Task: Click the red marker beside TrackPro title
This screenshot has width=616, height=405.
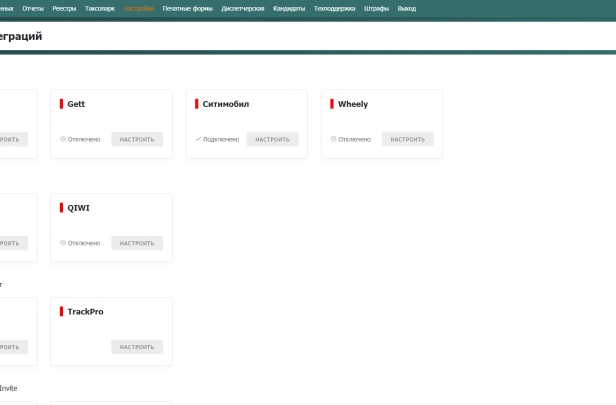Action: [x=62, y=312]
